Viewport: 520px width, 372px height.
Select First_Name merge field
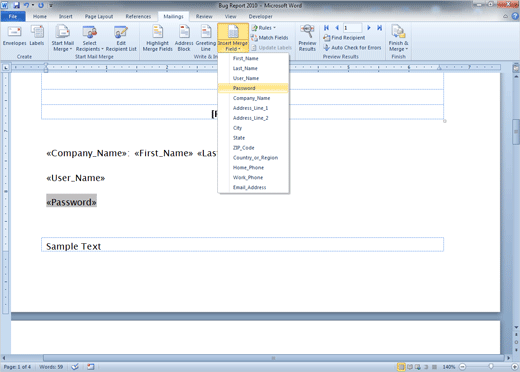[x=253, y=58]
